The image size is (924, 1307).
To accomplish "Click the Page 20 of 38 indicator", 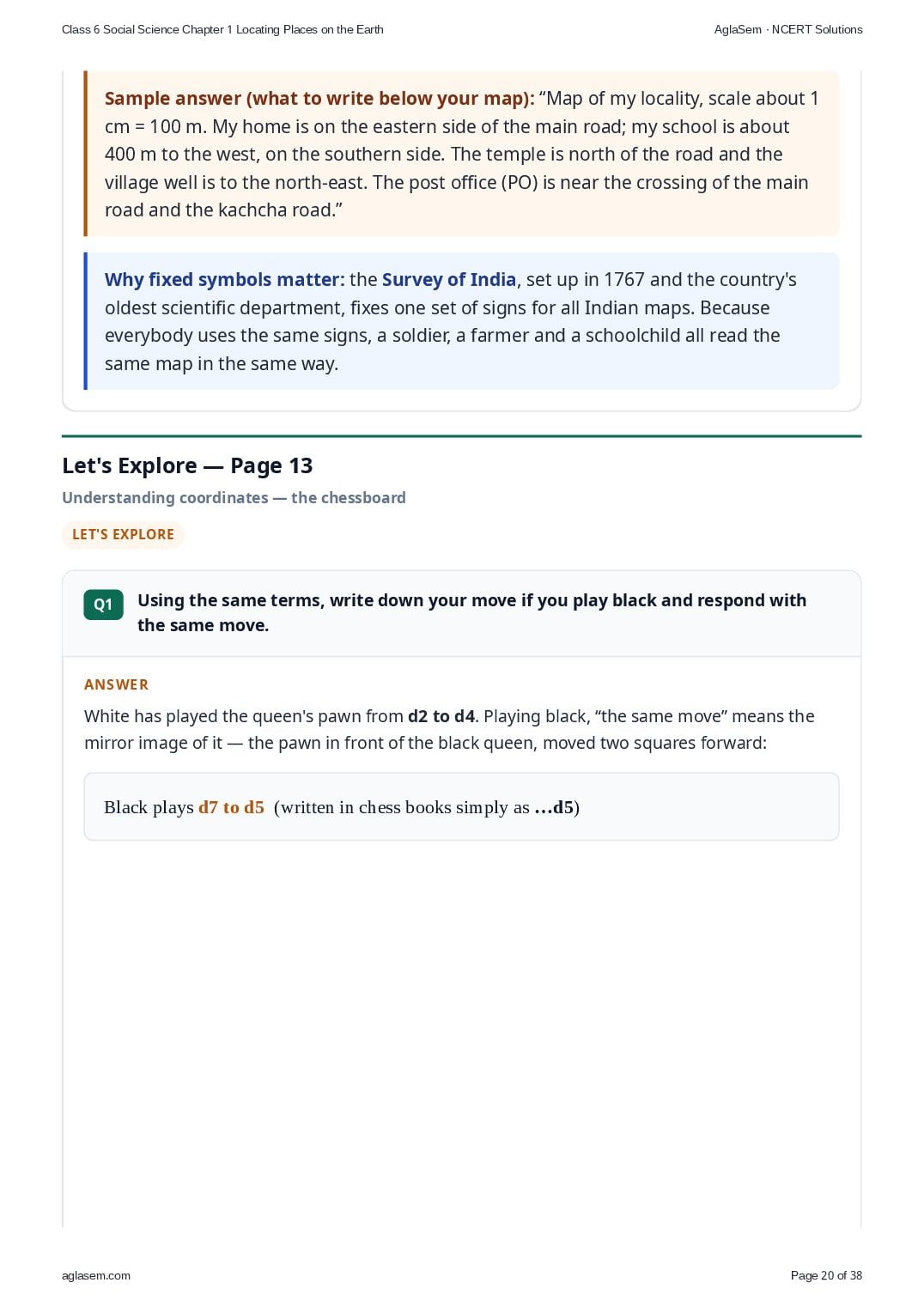I will click(826, 1275).
